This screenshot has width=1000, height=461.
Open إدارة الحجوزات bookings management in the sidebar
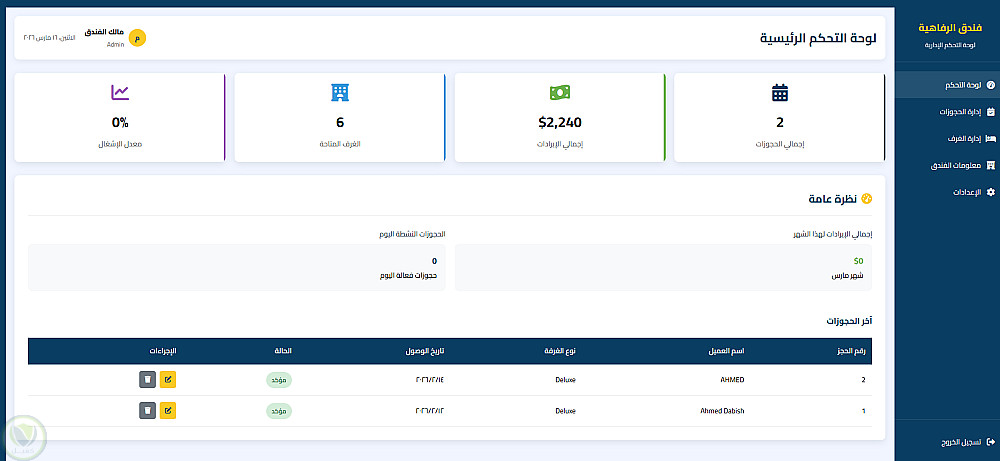coord(948,112)
